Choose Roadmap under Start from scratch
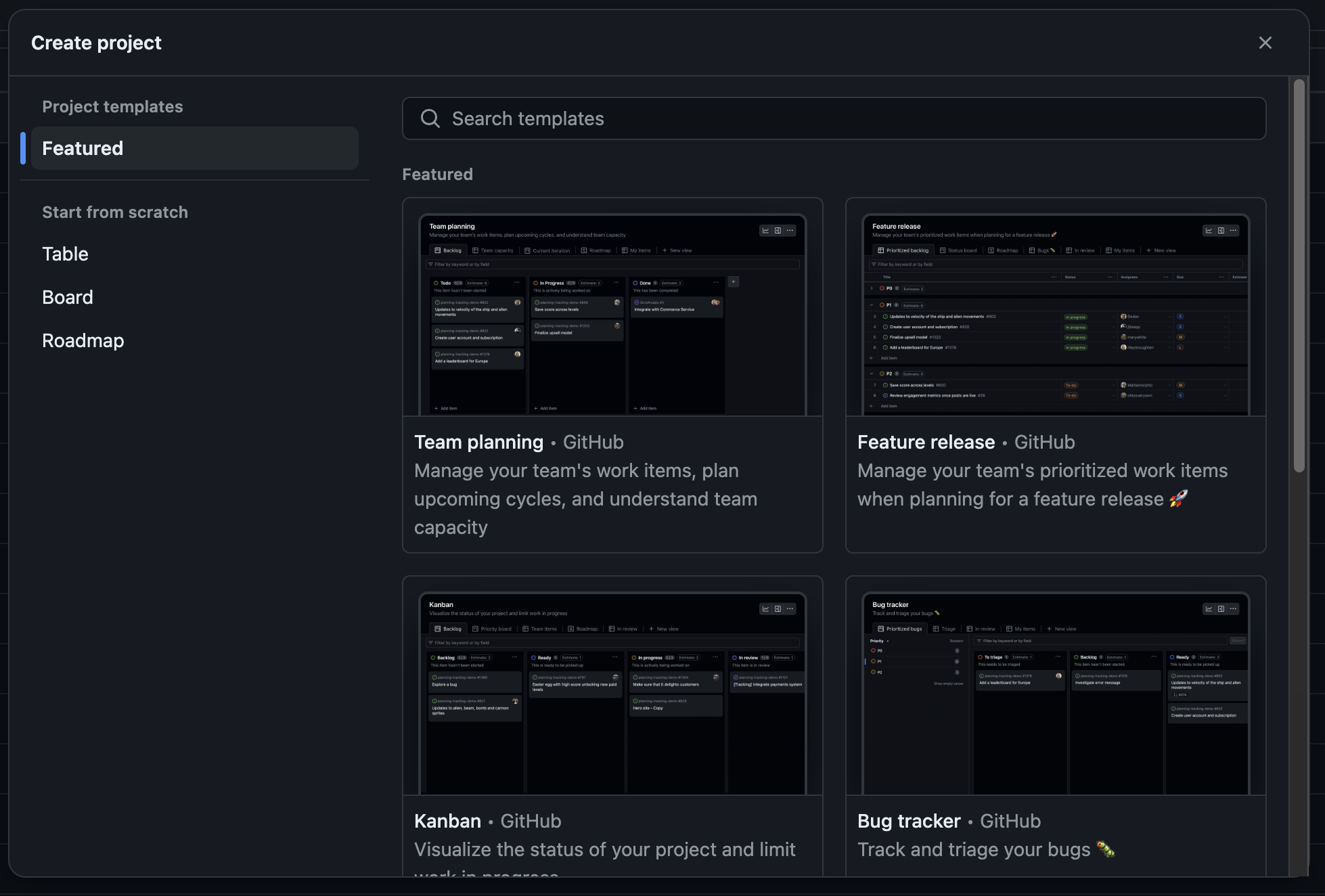 [83, 340]
